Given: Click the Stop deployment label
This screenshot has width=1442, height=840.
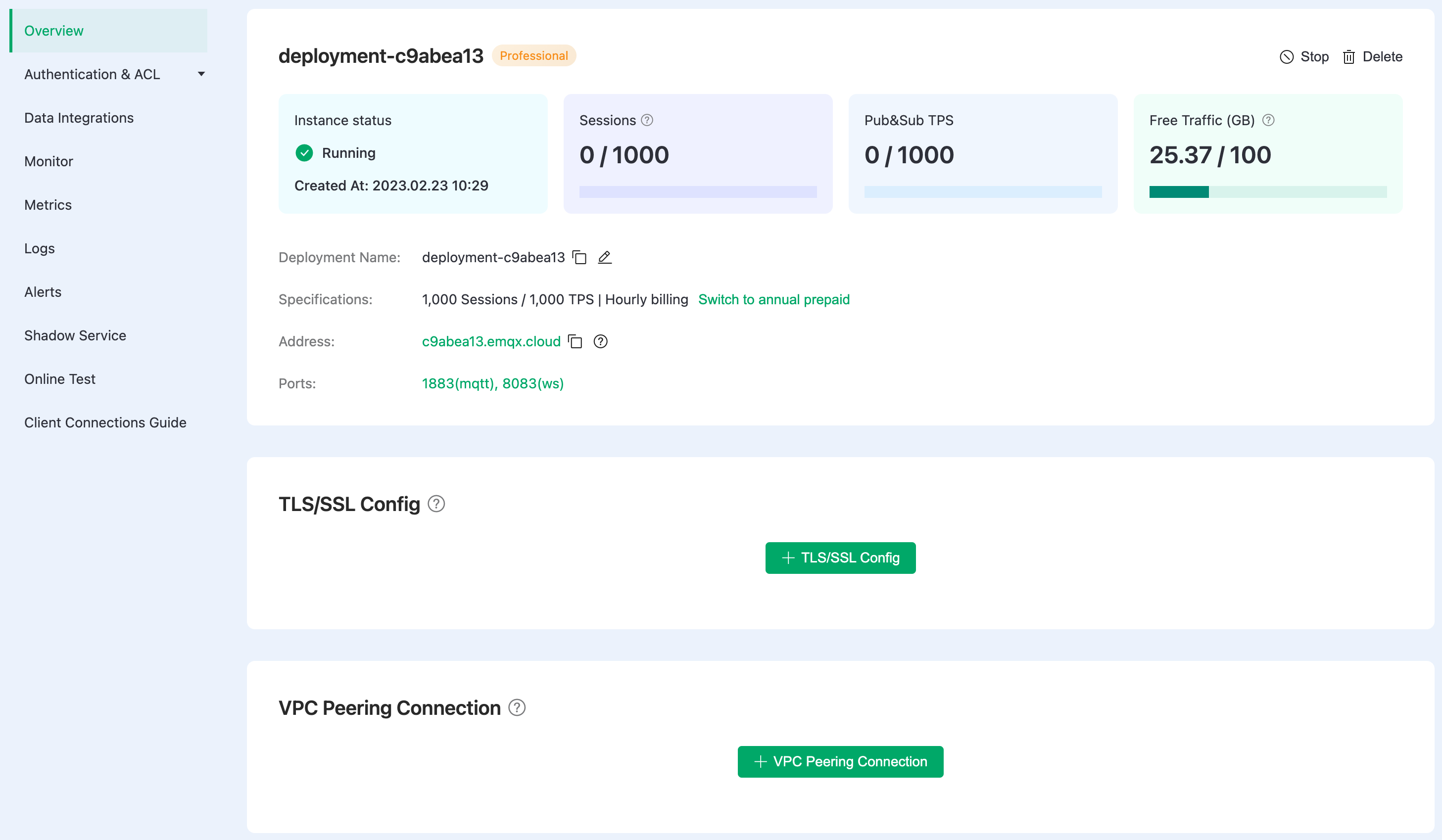Looking at the screenshot, I should (1314, 57).
